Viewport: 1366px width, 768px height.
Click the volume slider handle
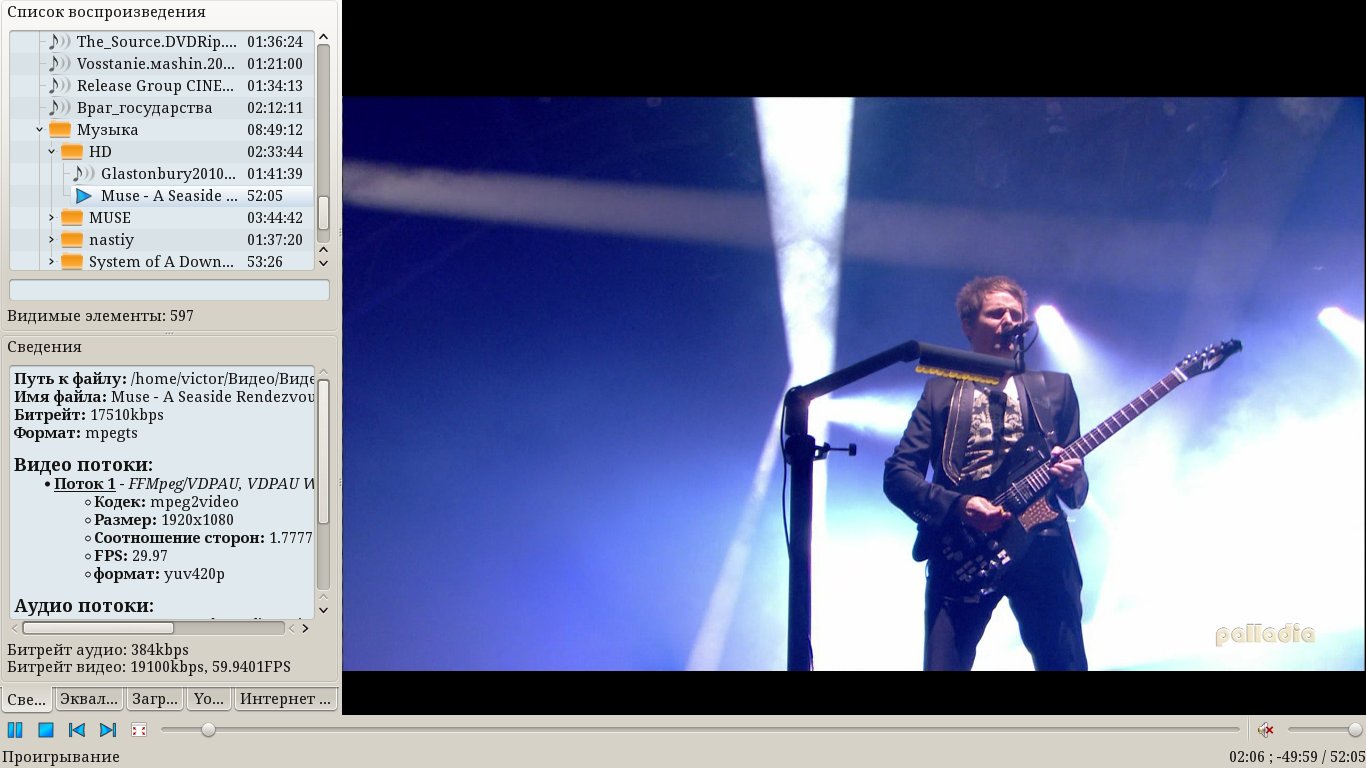(x=1355, y=730)
